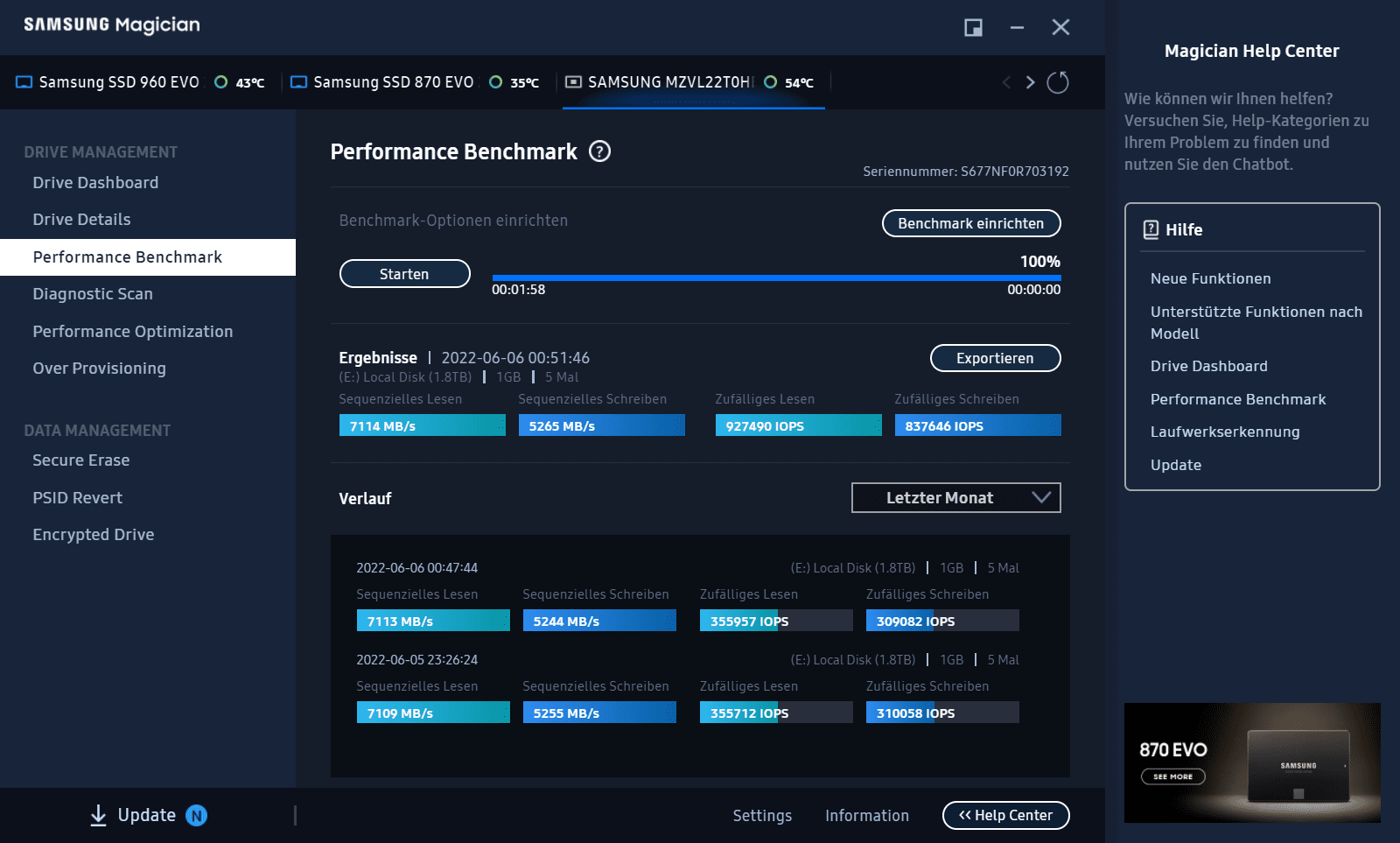The image size is (1400, 843).
Task: Click the Starten benchmark button
Action: point(404,274)
